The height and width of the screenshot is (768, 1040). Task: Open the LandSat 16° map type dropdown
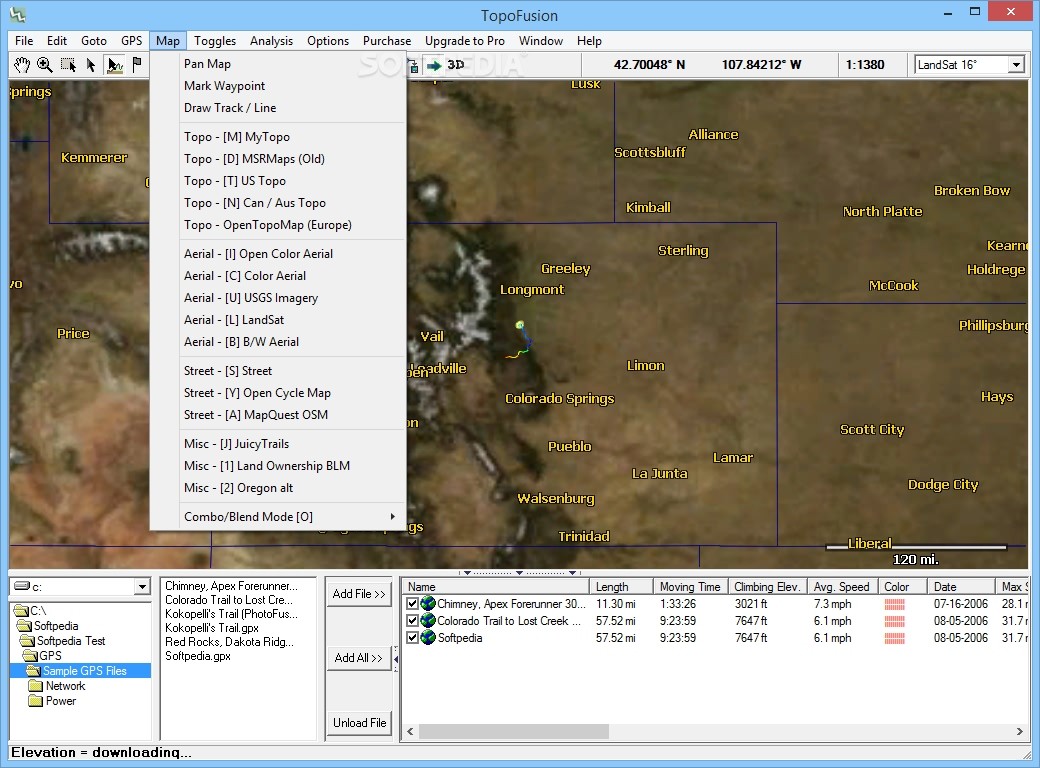[1016, 65]
